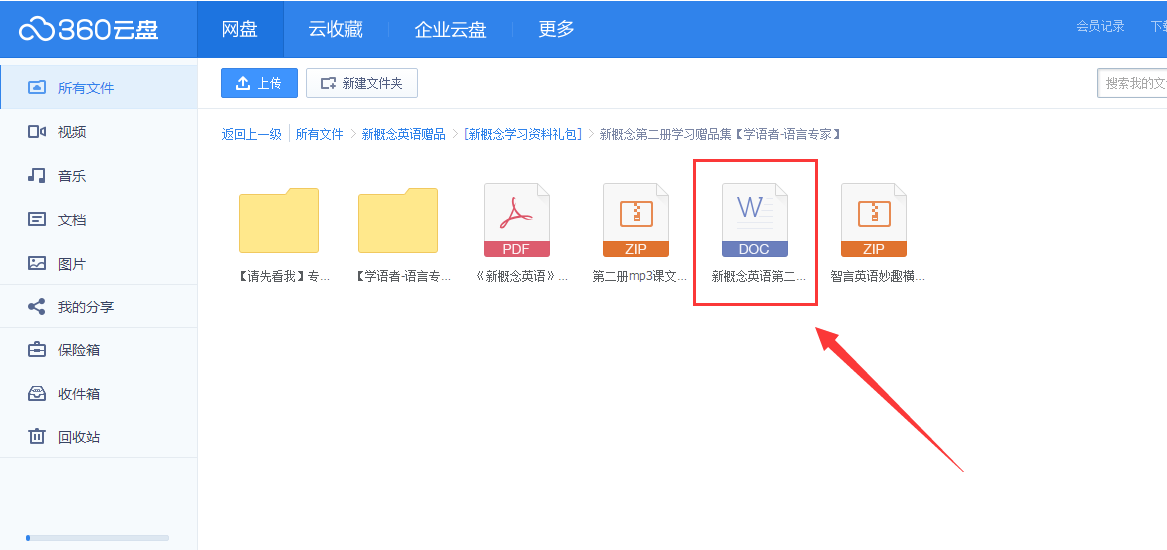Switch to the 企业云盘 tab
This screenshot has width=1167, height=550.
[x=450, y=29]
